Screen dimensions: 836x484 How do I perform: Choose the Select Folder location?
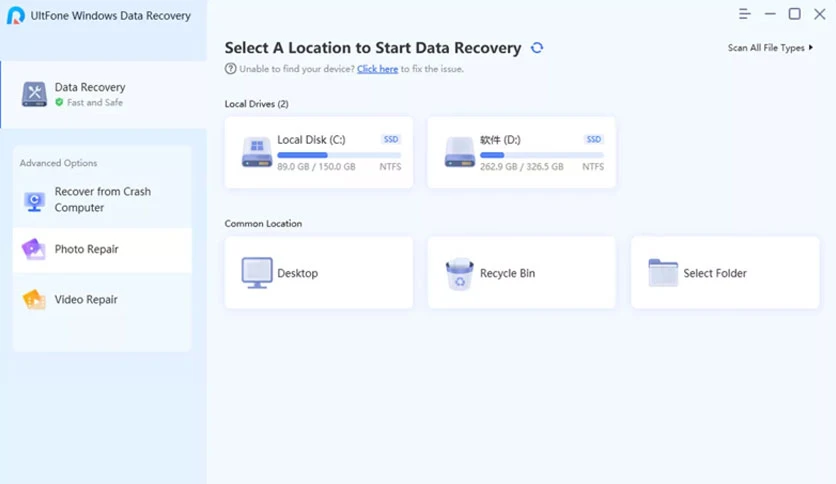725,272
